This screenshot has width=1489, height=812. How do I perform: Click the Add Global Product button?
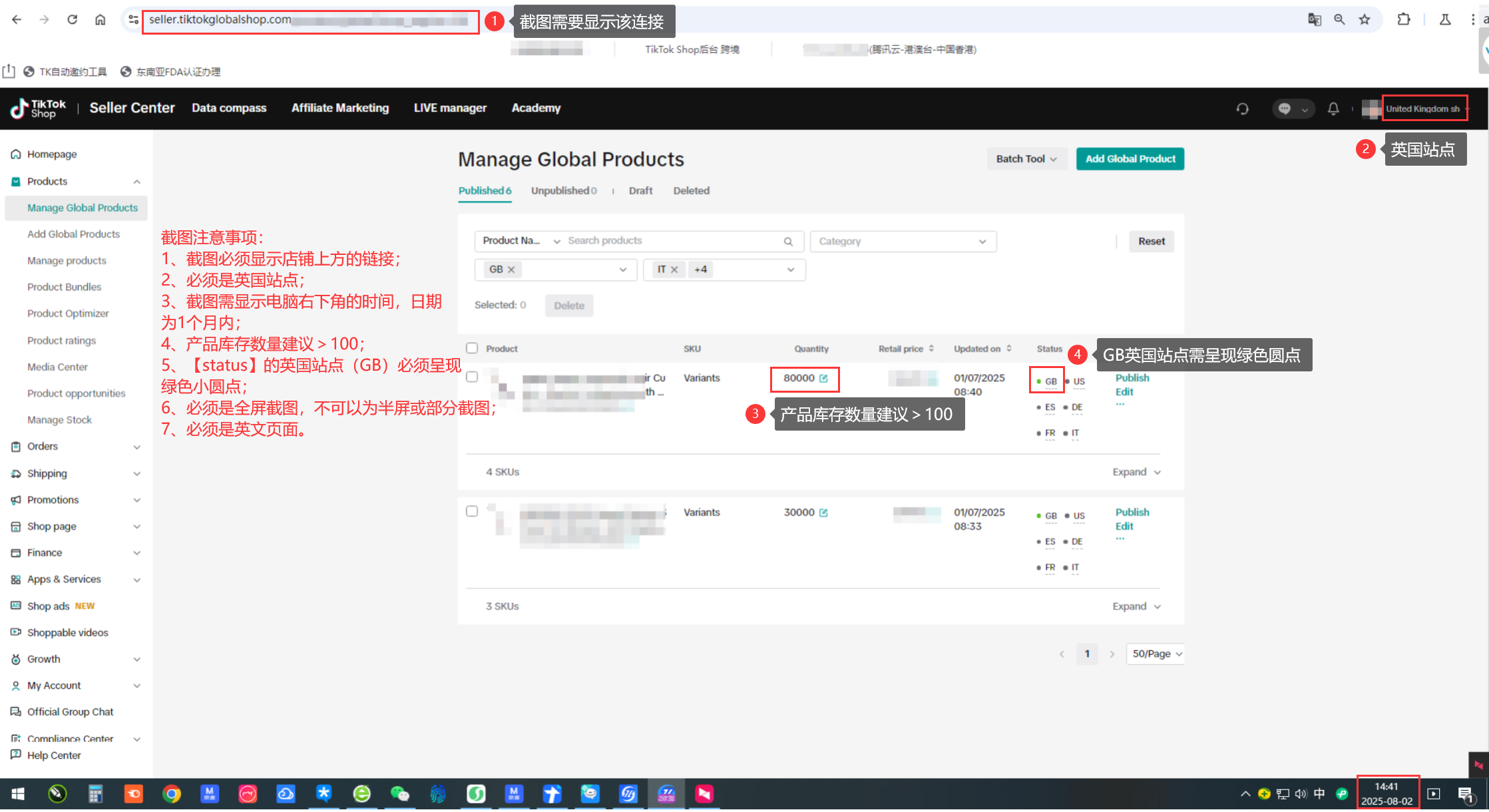(1130, 159)
